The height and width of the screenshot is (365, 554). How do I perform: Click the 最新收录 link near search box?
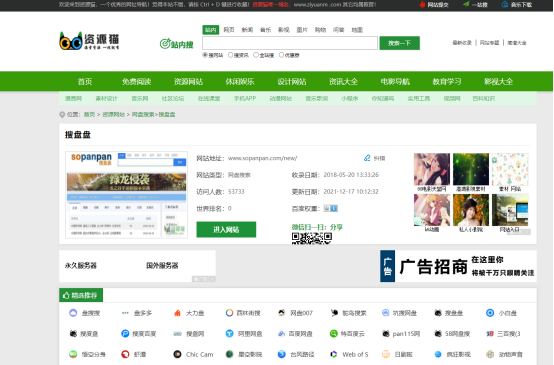(x=462, y=43)
